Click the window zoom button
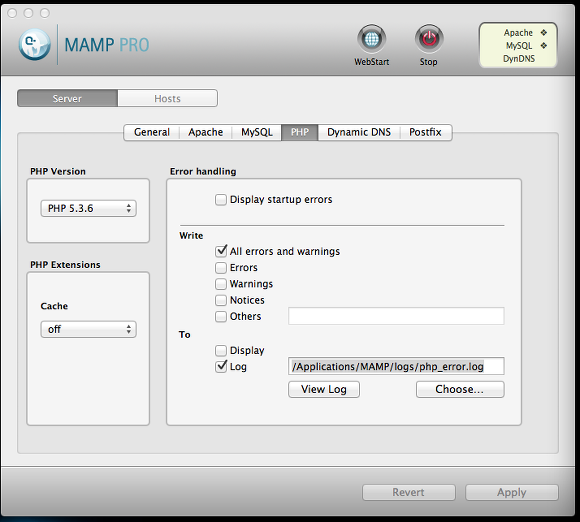 [45, 13]
